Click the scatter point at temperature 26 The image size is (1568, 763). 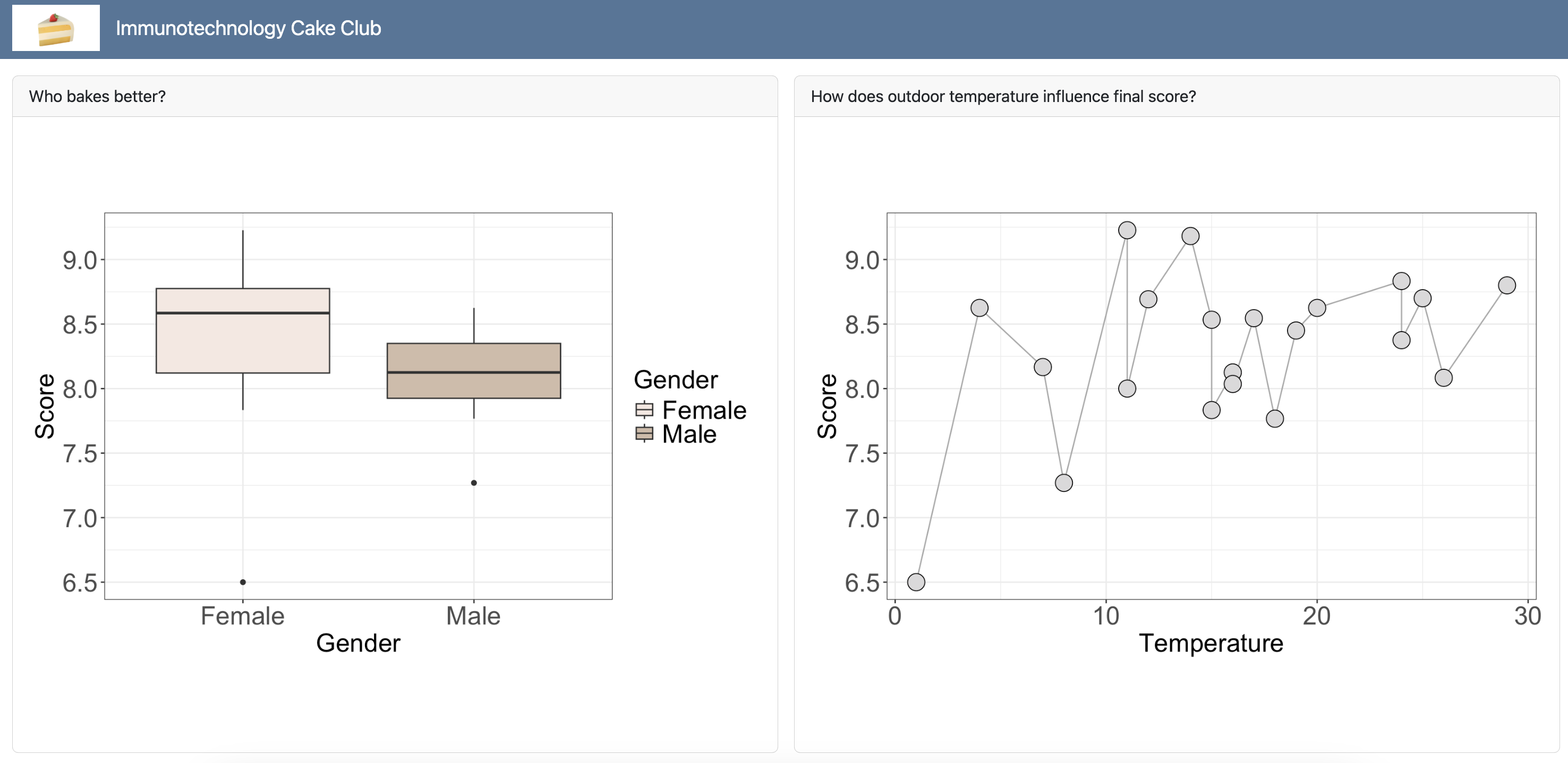tap(1443, 378)
